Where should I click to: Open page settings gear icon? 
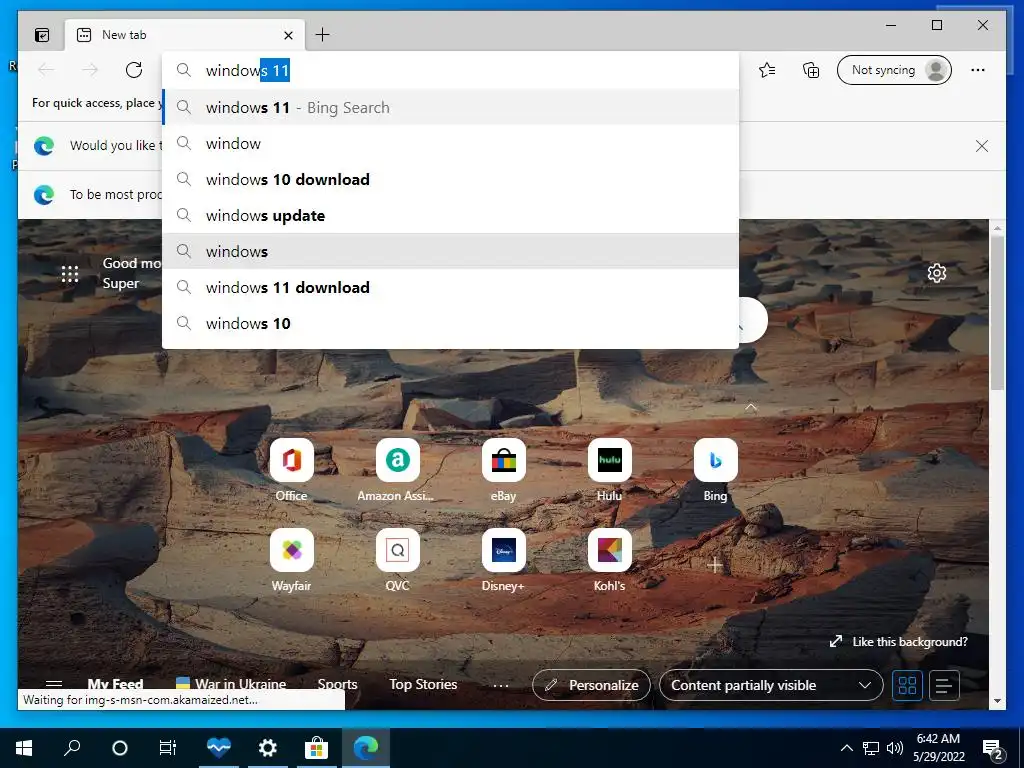click(x=936, y=273)
